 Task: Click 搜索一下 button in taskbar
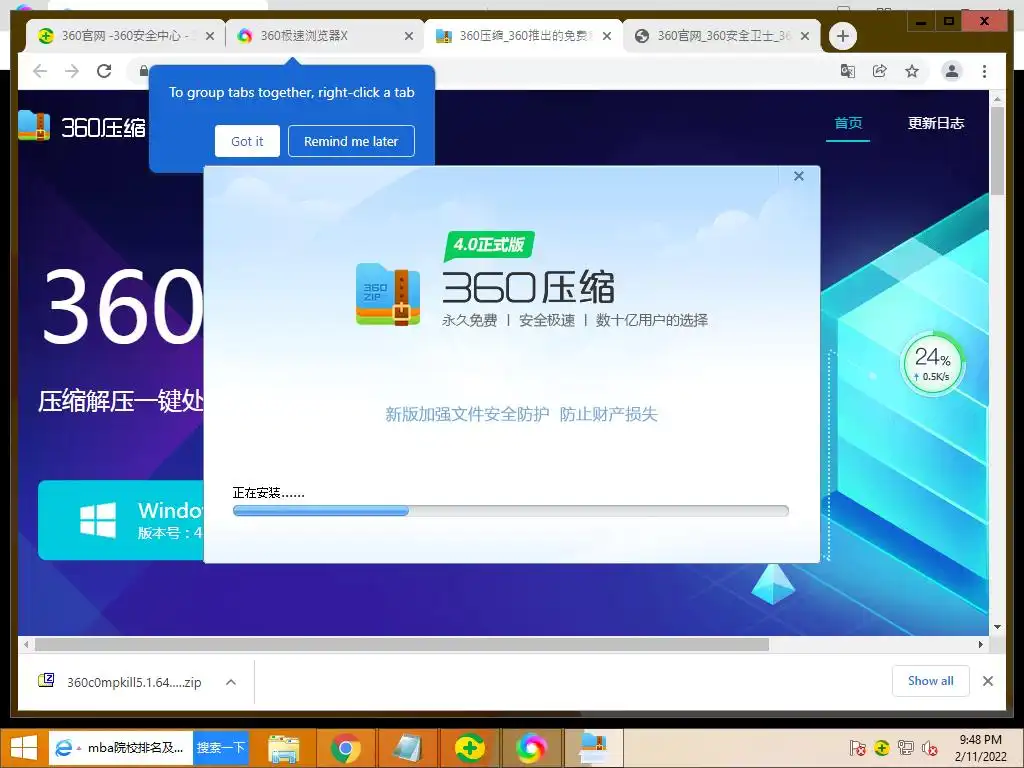point(221,748)
